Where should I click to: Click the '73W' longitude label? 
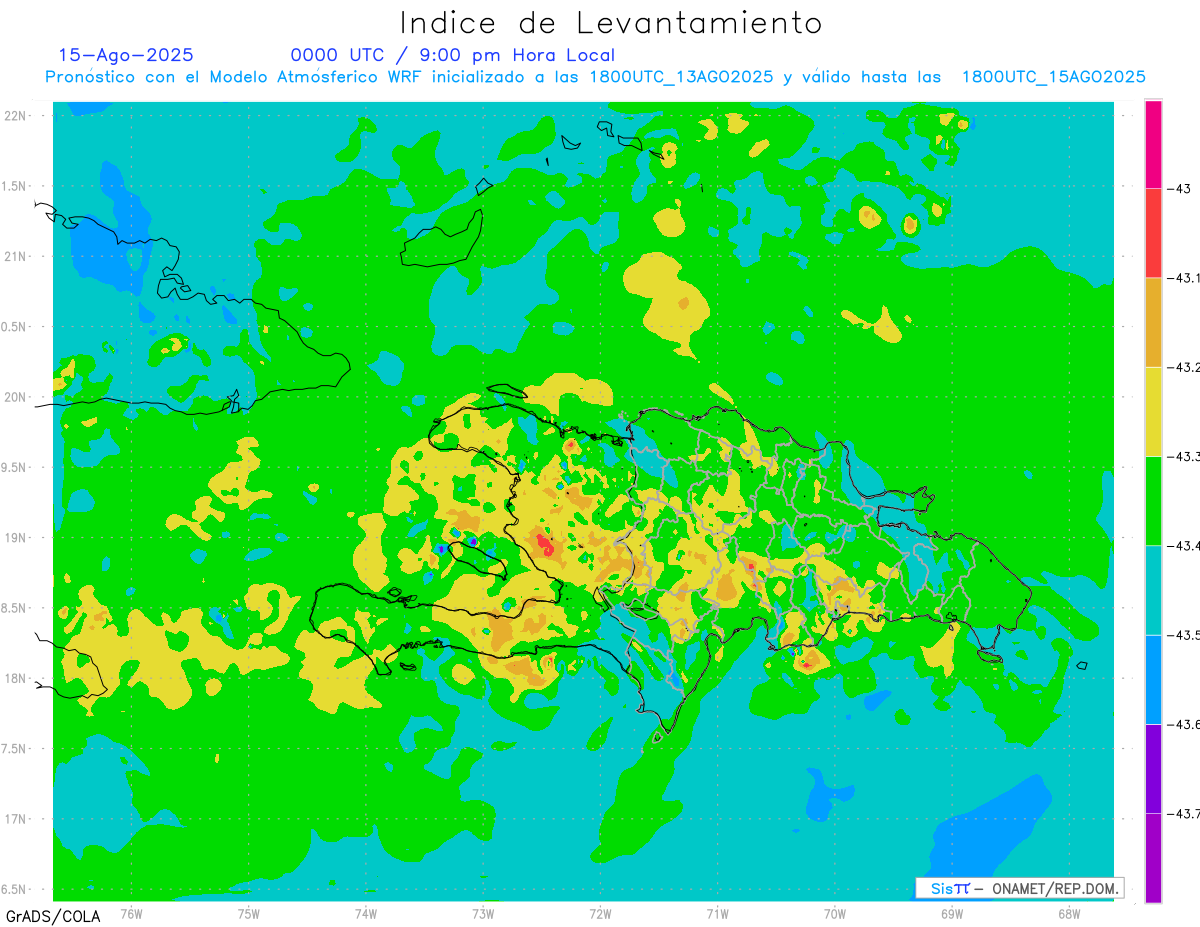pos(483,913)
